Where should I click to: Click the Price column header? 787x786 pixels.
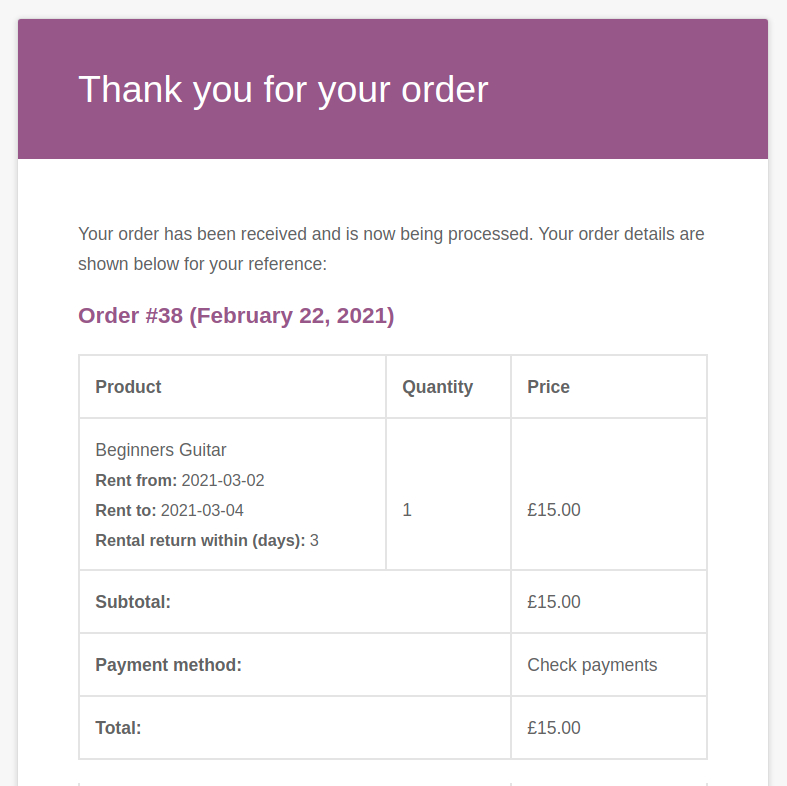[548, 387]
